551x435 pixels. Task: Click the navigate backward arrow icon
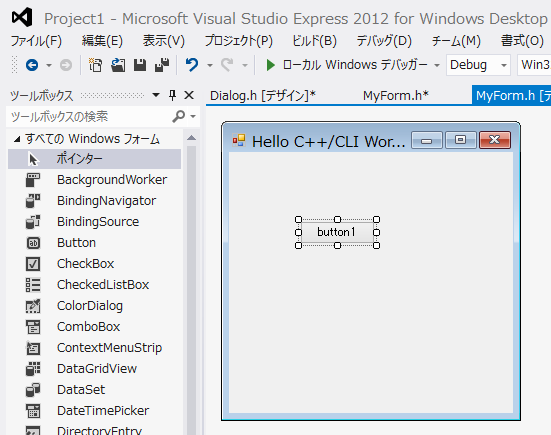point(32,65)
